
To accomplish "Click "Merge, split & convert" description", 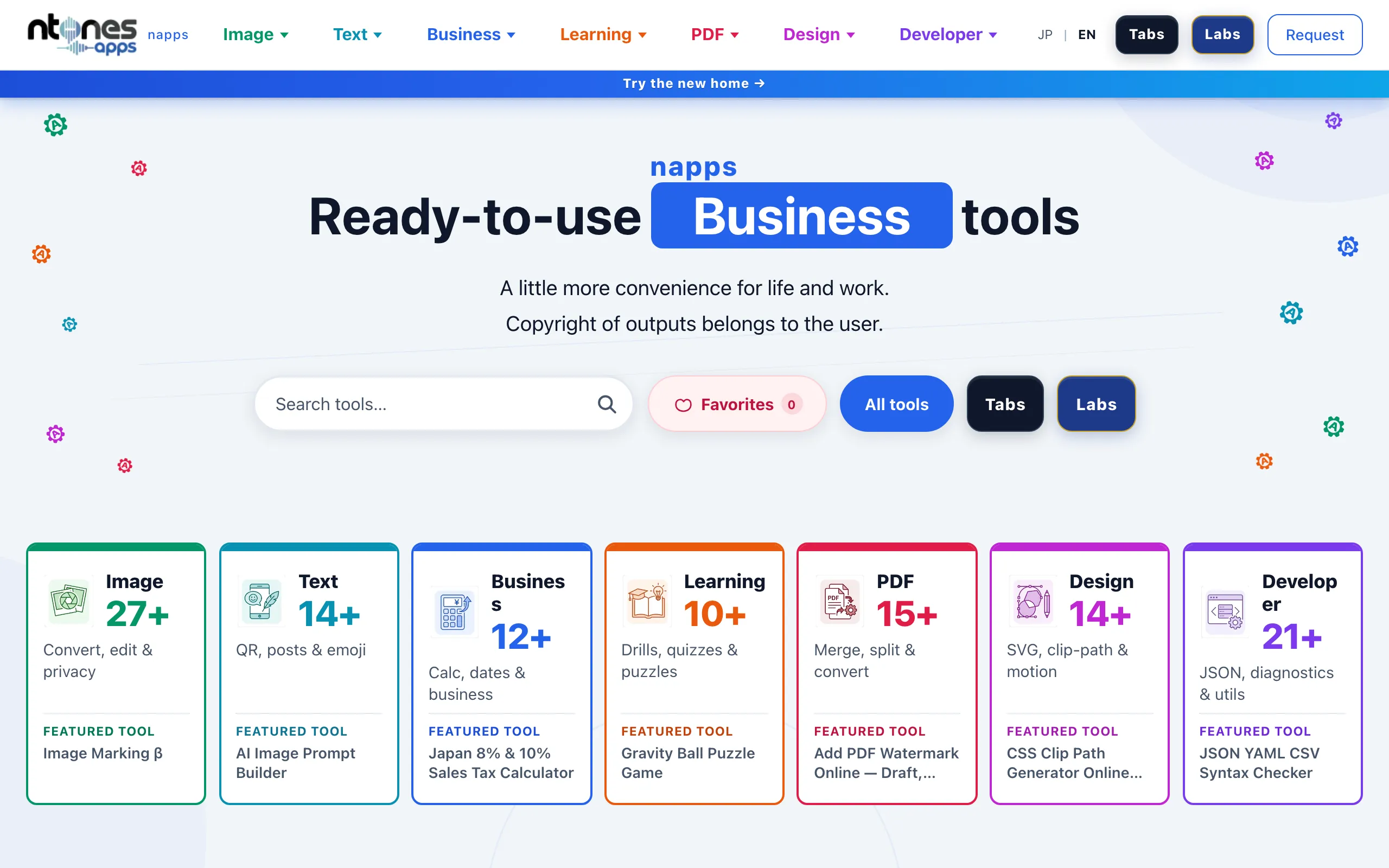I will pyautogui.click(x=864, y=661).
